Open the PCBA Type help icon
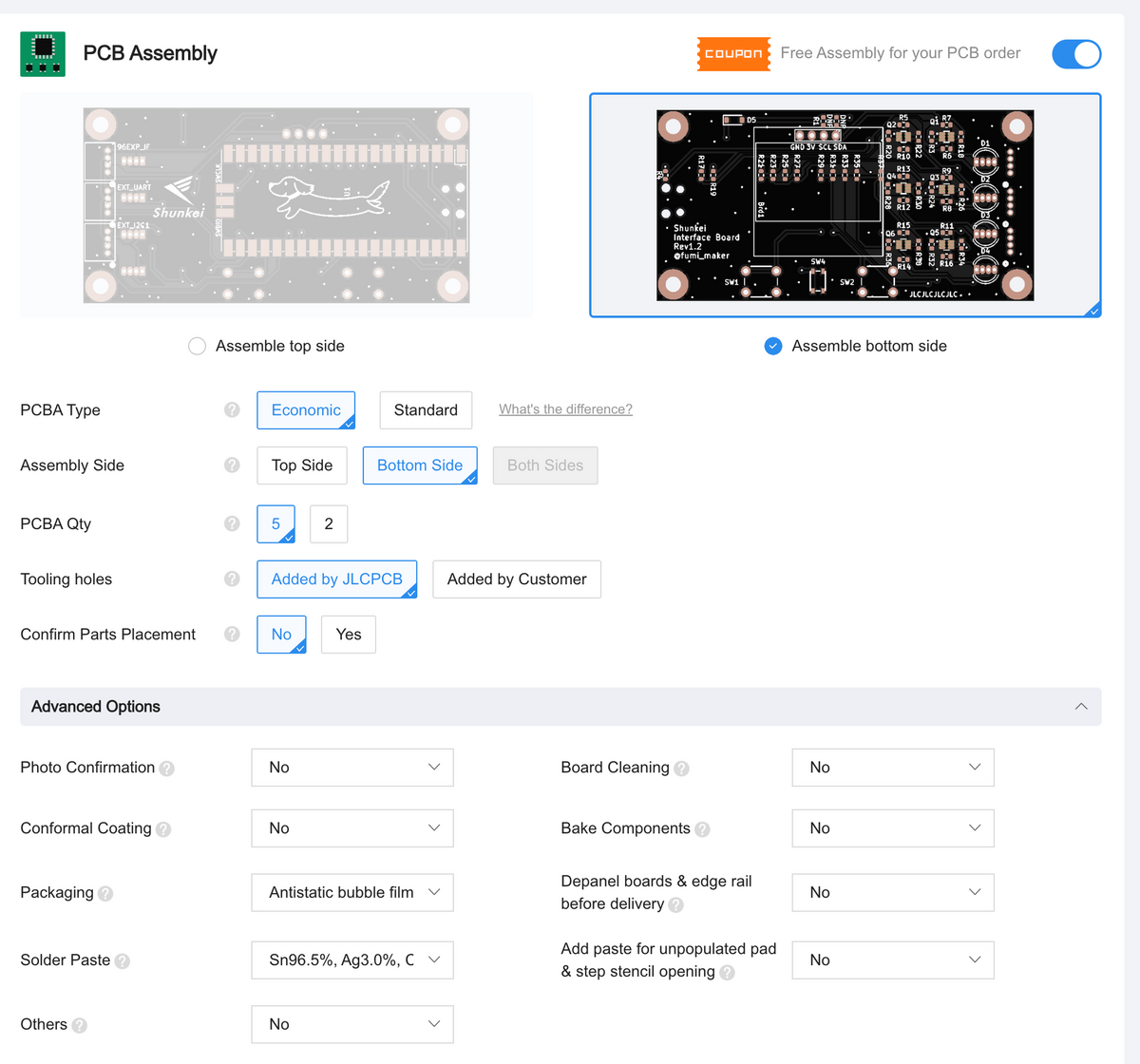The width and height of the screenshot is (1140, 1064). [x=231, y=409]
